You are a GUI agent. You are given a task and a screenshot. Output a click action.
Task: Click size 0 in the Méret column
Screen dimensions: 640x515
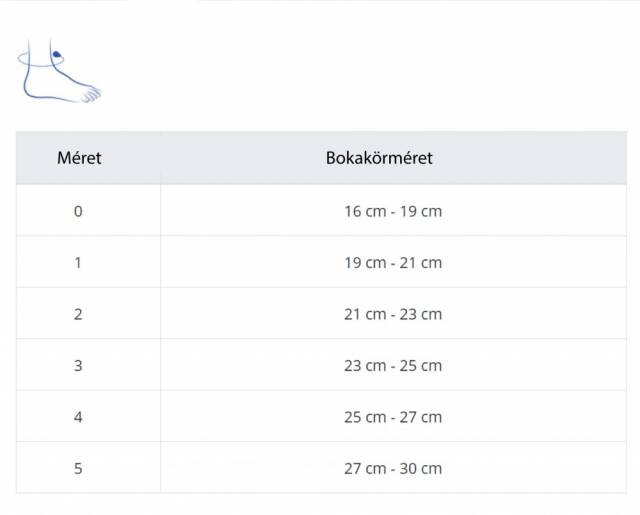[78, 211]
